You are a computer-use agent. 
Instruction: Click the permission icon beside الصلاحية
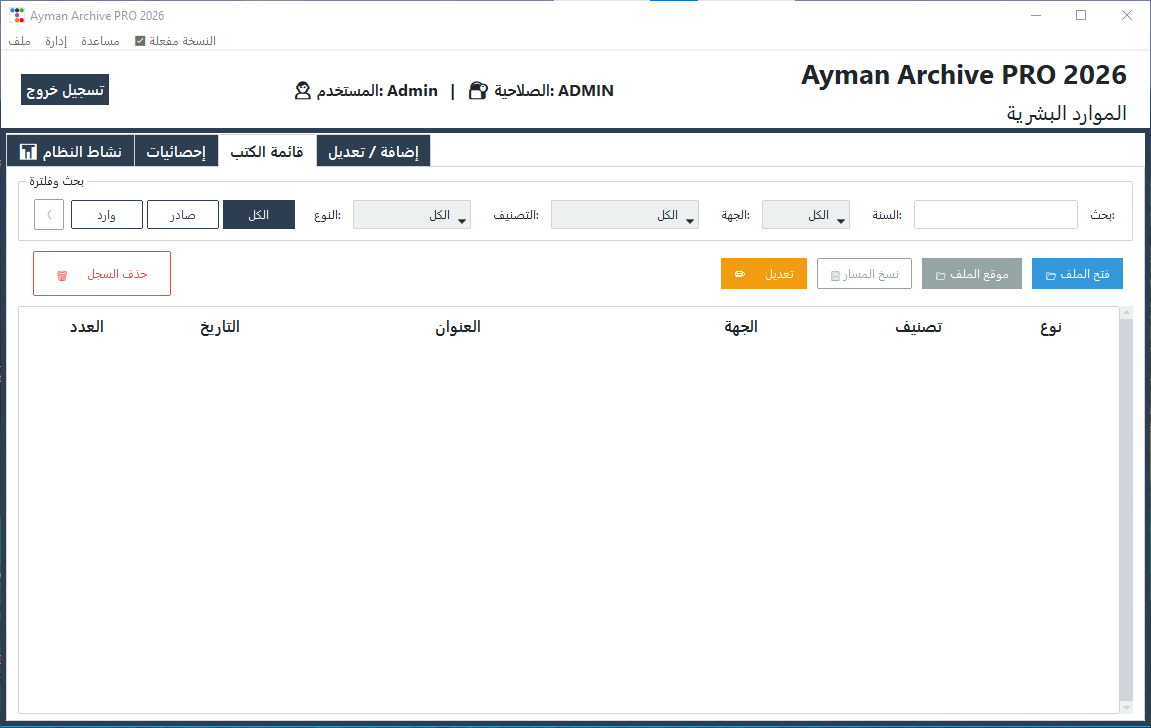click(478, 91)
